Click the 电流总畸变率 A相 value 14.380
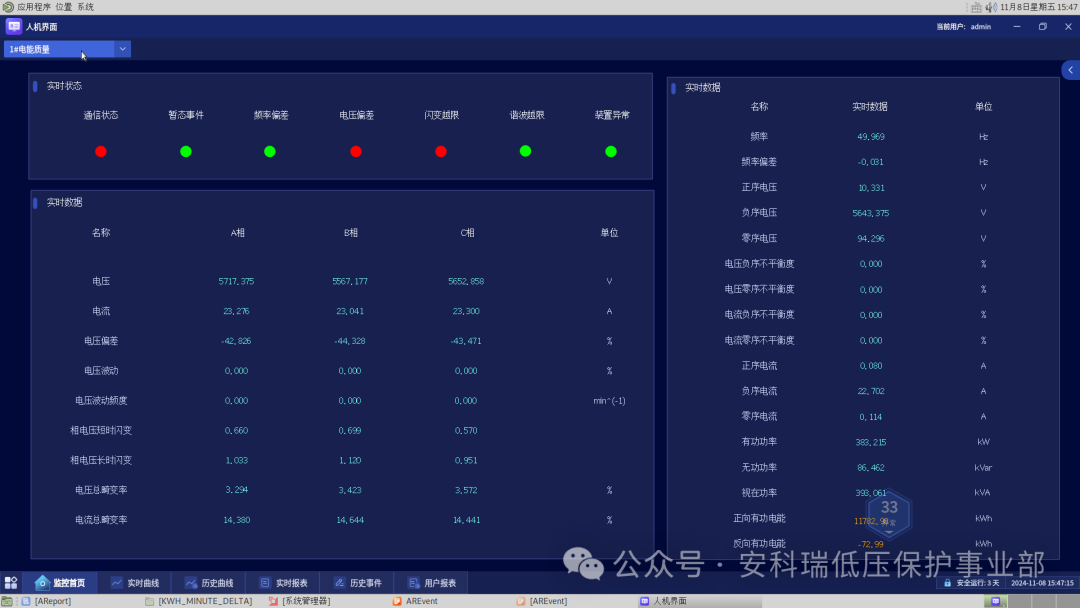1080x608 pixels. [x=236, y=520]
